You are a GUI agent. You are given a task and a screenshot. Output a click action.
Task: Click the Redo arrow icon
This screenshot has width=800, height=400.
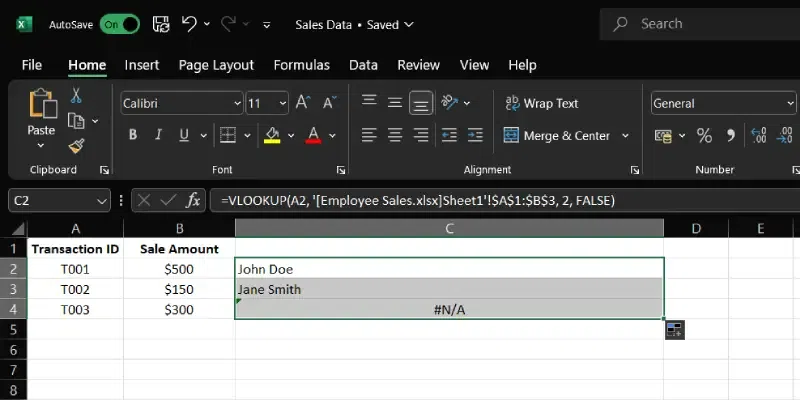(x=228, y=24)
